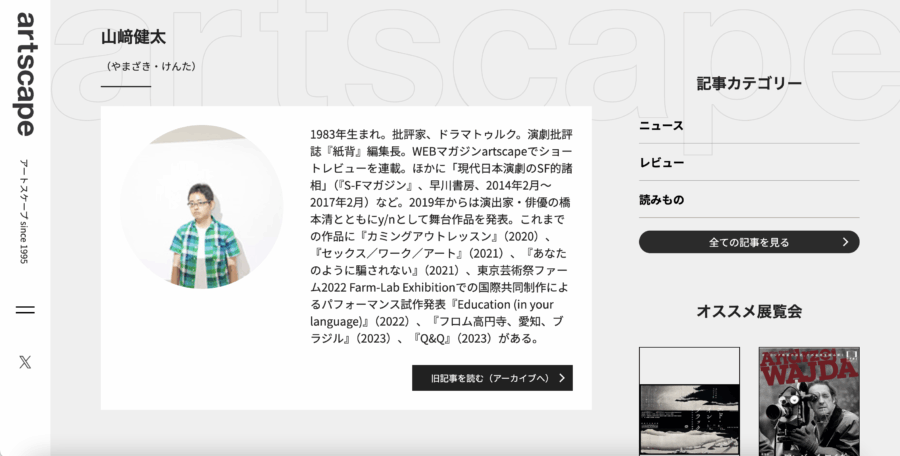Image resolution: width=900 pixels, height=456 pixels.
Task: Click 全ての記事を見る button
Action: click(x=749, y=242)
